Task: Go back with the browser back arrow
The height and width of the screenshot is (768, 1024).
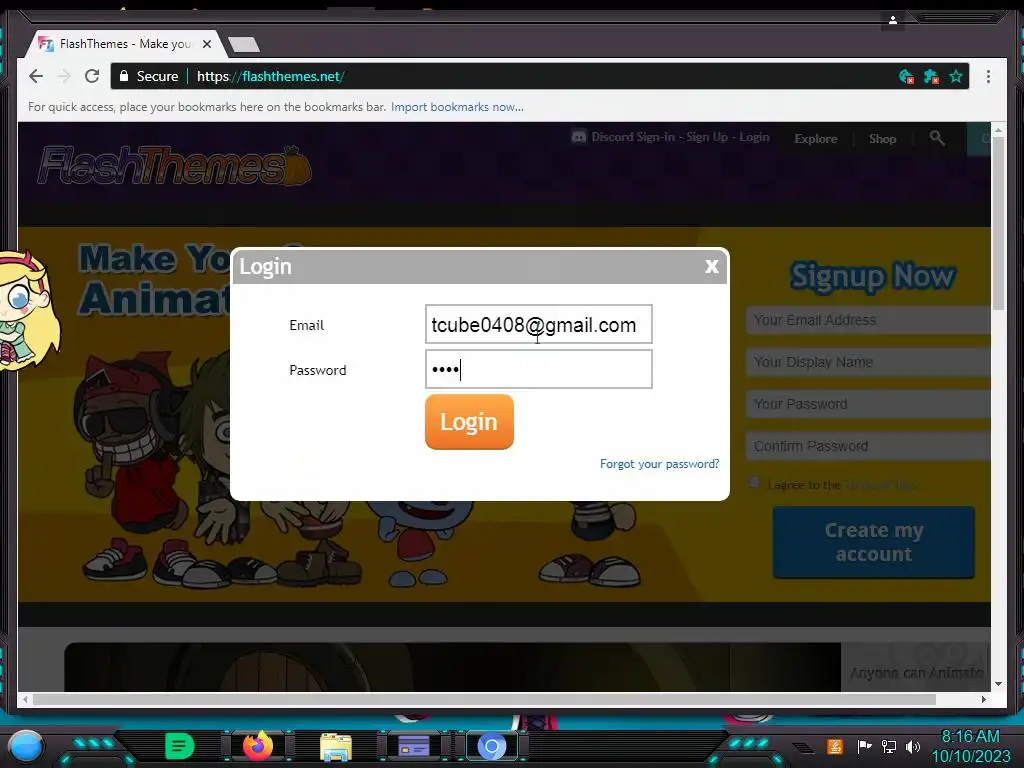Action: click(36, 76)
